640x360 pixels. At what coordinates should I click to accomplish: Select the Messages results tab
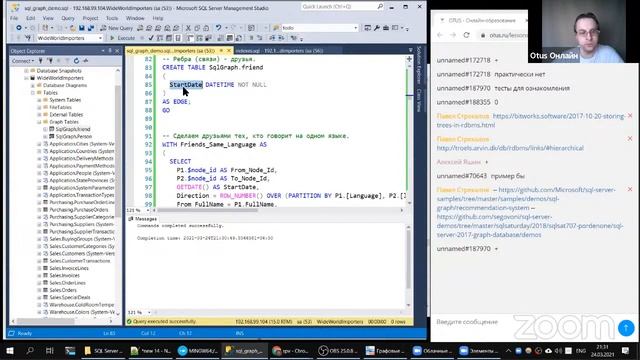pos(143,219)
